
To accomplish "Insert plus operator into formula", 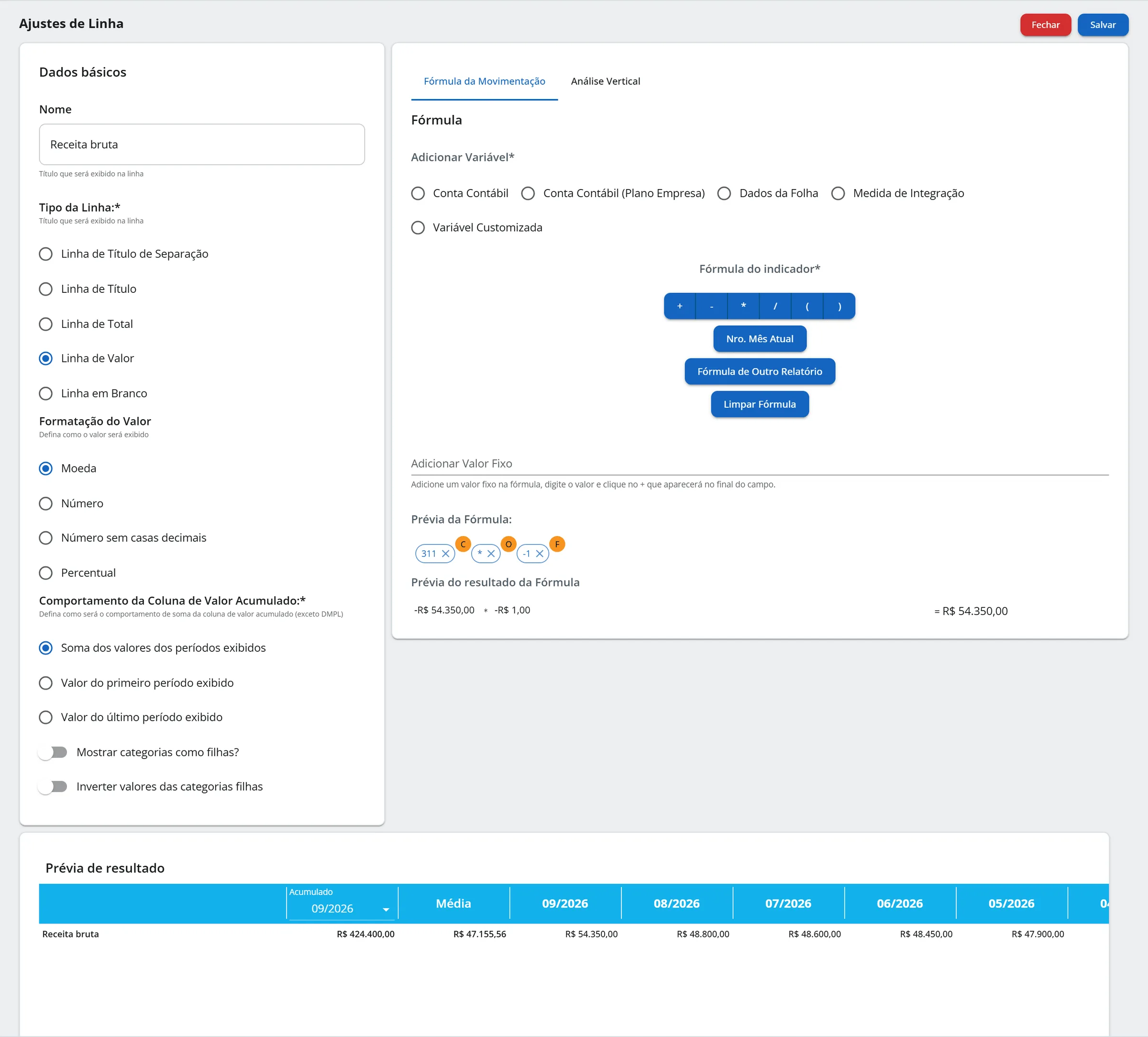I will 679,306.
